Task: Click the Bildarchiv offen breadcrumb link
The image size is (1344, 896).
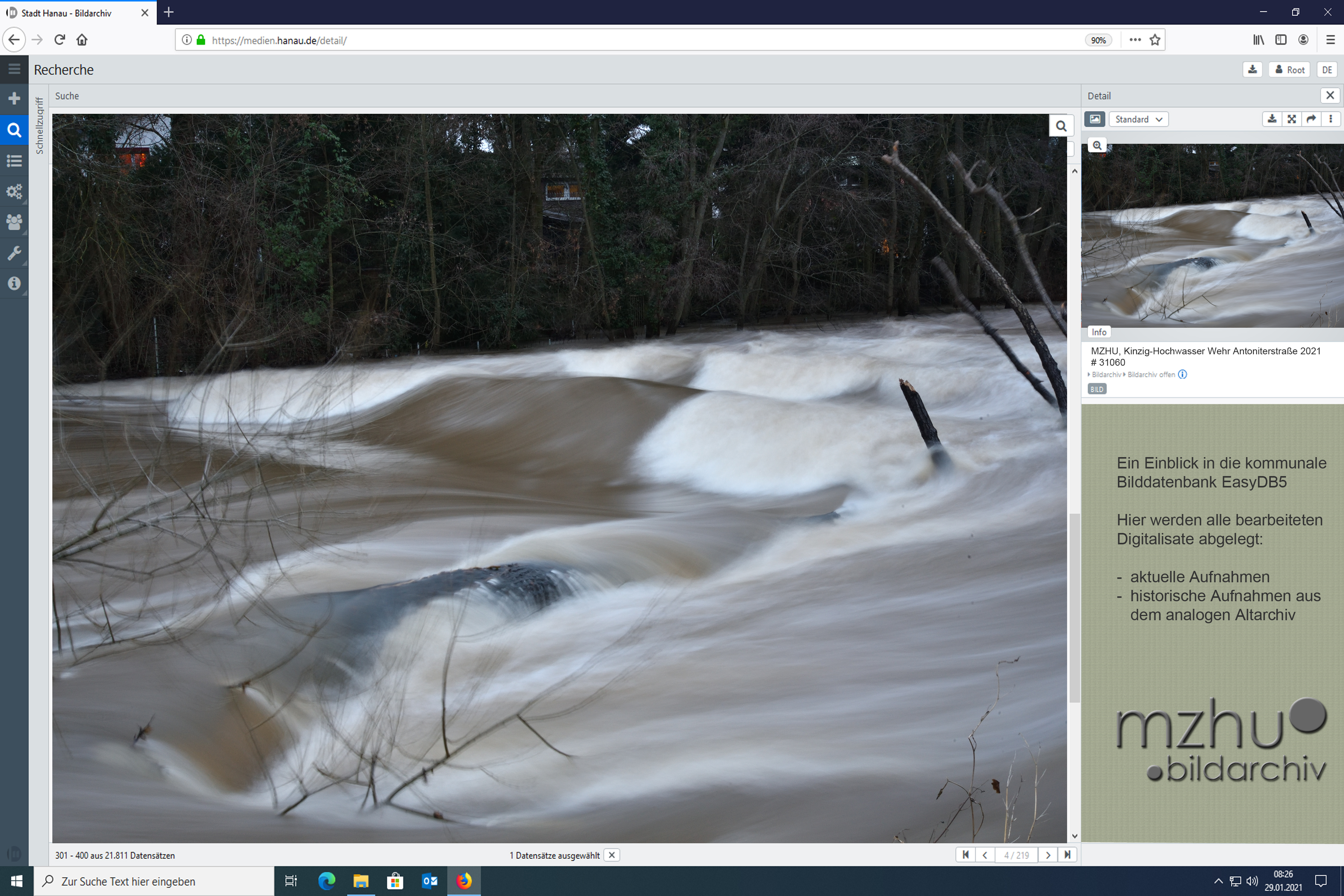Action: point(1151,375)
